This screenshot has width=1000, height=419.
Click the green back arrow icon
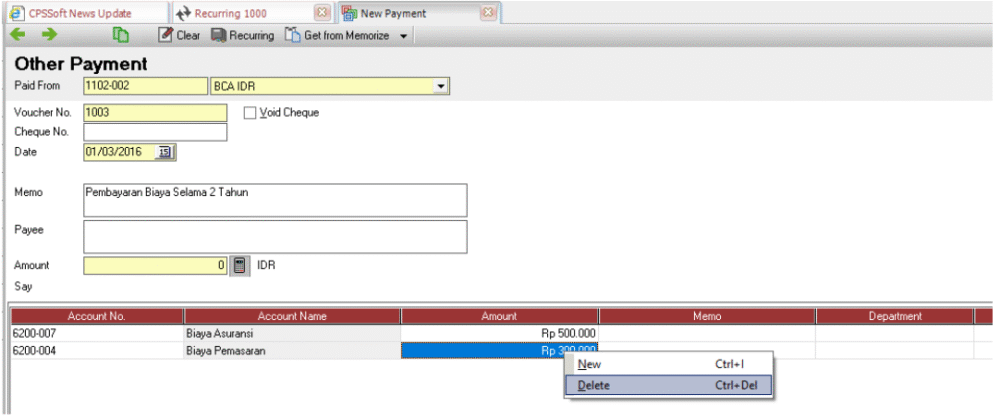click(17, 35)
